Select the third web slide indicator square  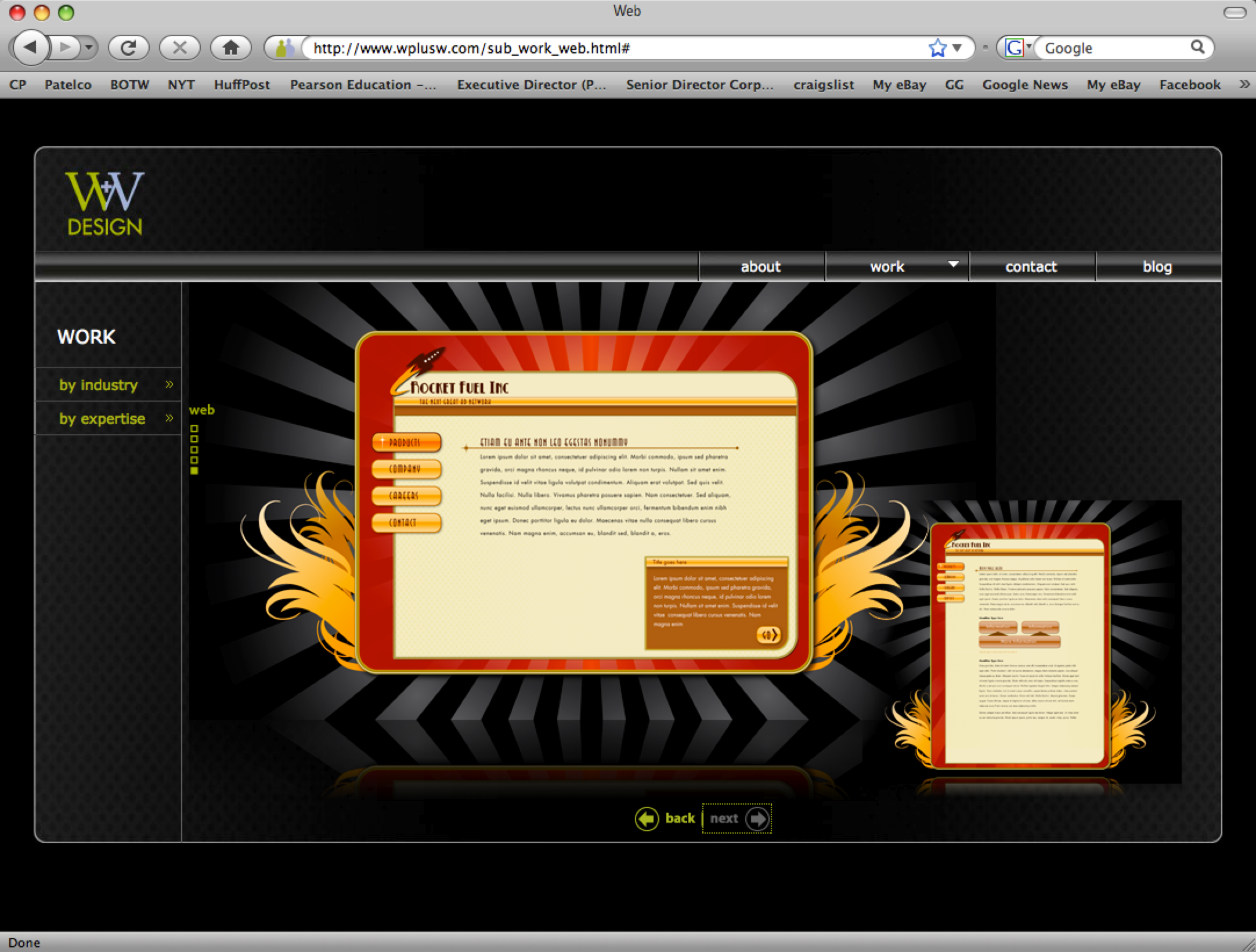[x=194, y=450]
